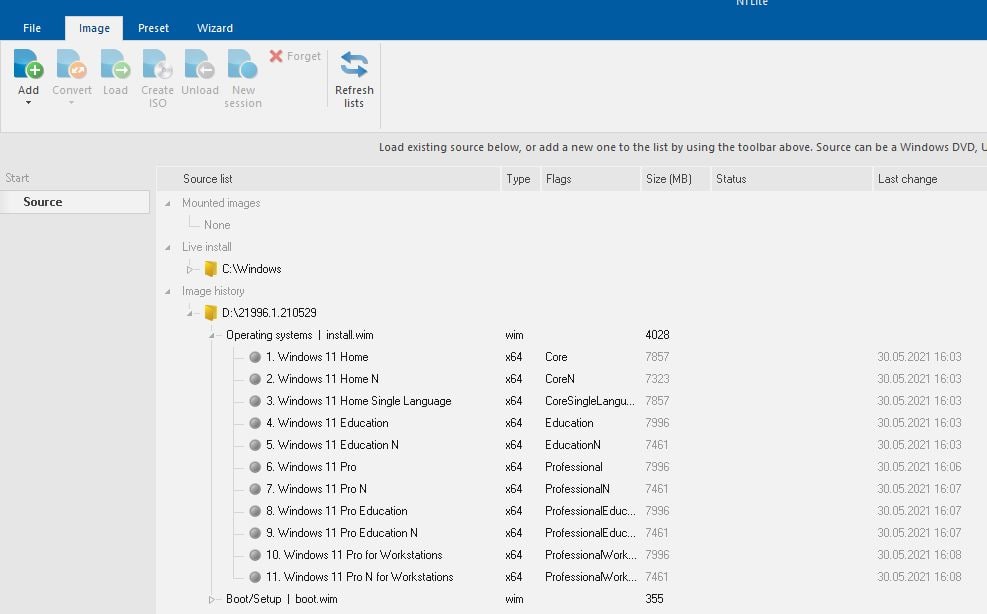Image resolution: width=987 pixels, height=614 pixels.
Task: Click the 4028 size value of install.wim
Action: coord(657,335)
